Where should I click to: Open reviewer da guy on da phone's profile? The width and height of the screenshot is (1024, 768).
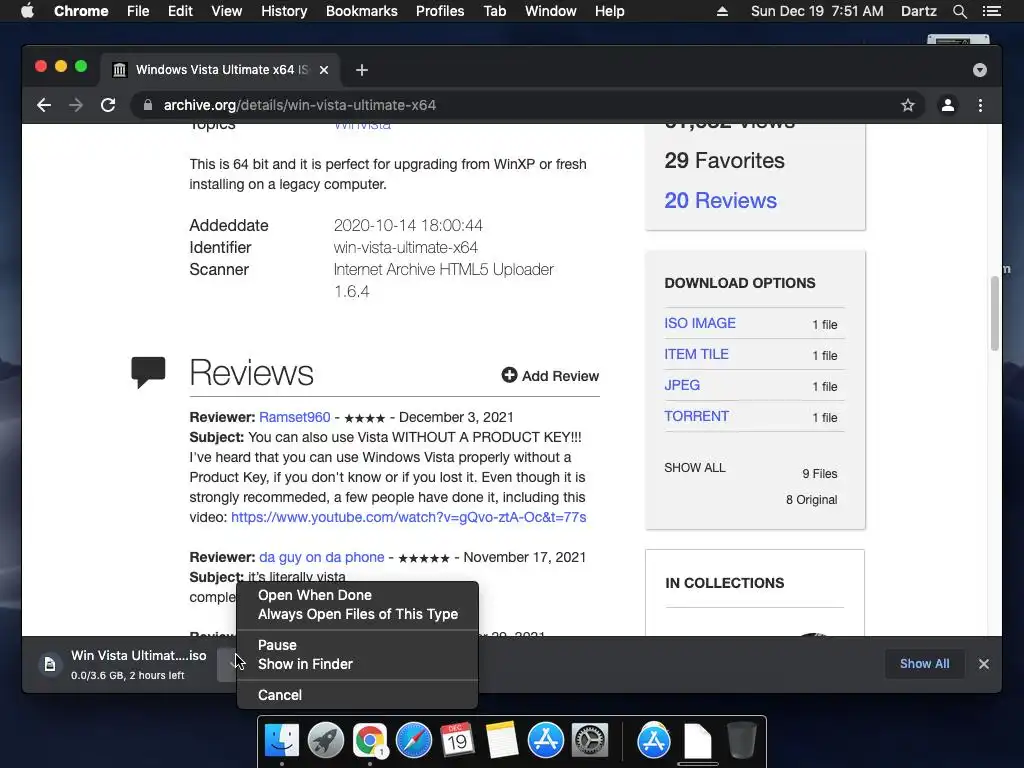(x=321, y=557)
